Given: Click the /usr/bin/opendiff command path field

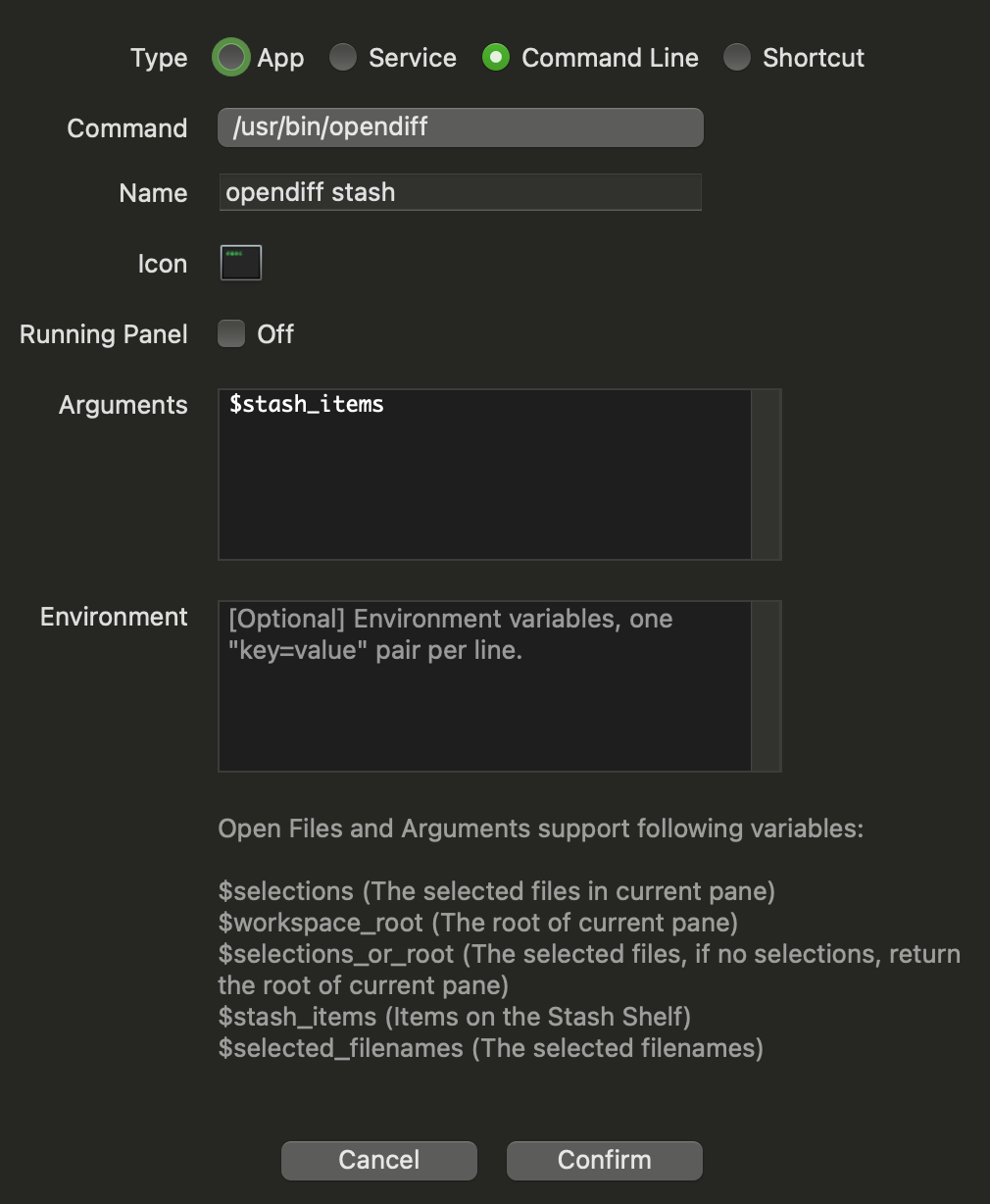Looking at the screenshot, I should click(x=460, y=127).
